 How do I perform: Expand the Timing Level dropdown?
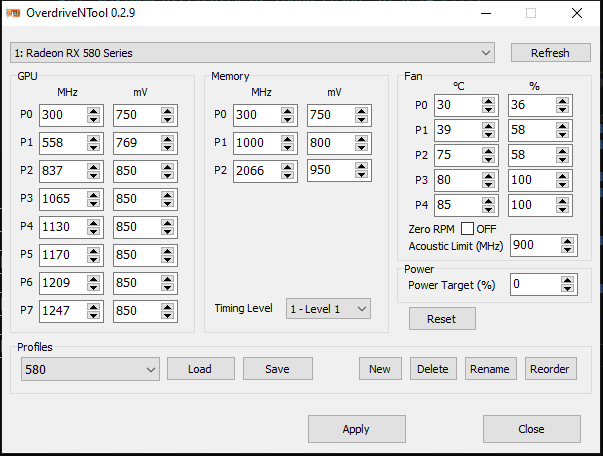point(328,309)
